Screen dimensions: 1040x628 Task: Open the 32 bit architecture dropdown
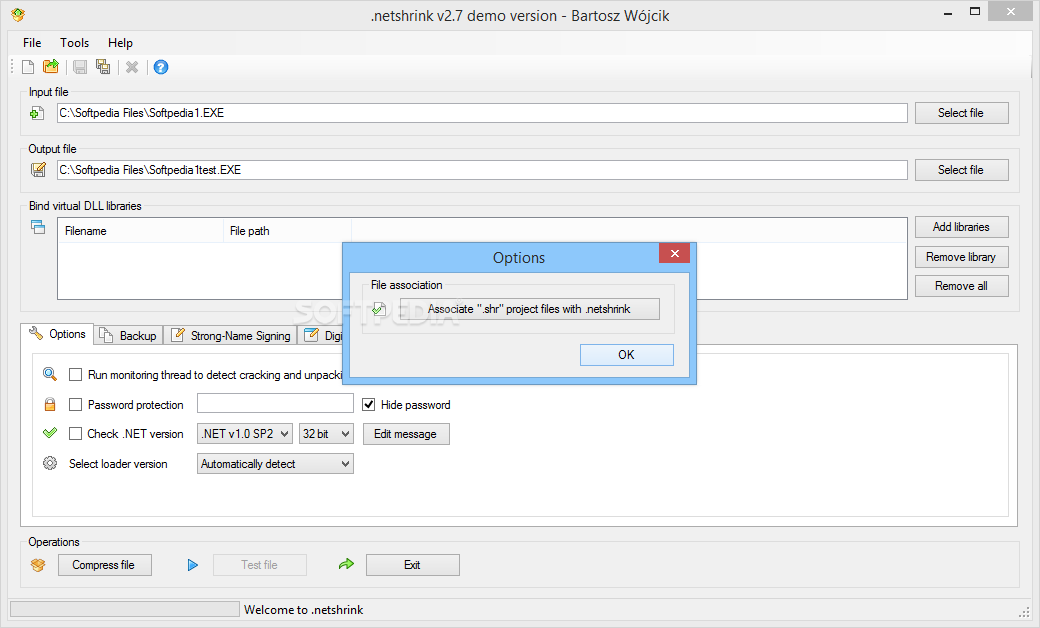tap(326, 434)
